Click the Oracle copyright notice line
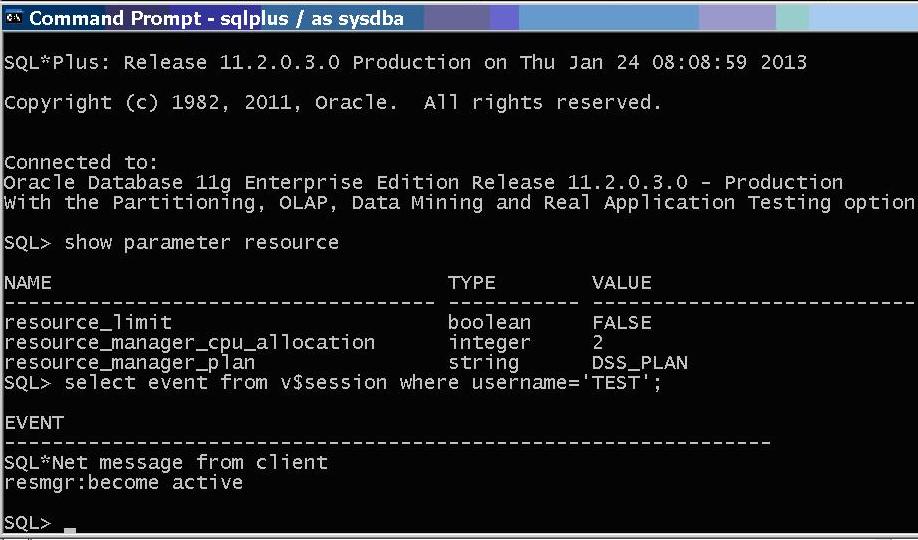Screen dimensions: 918x540 (x=333, y=102)
